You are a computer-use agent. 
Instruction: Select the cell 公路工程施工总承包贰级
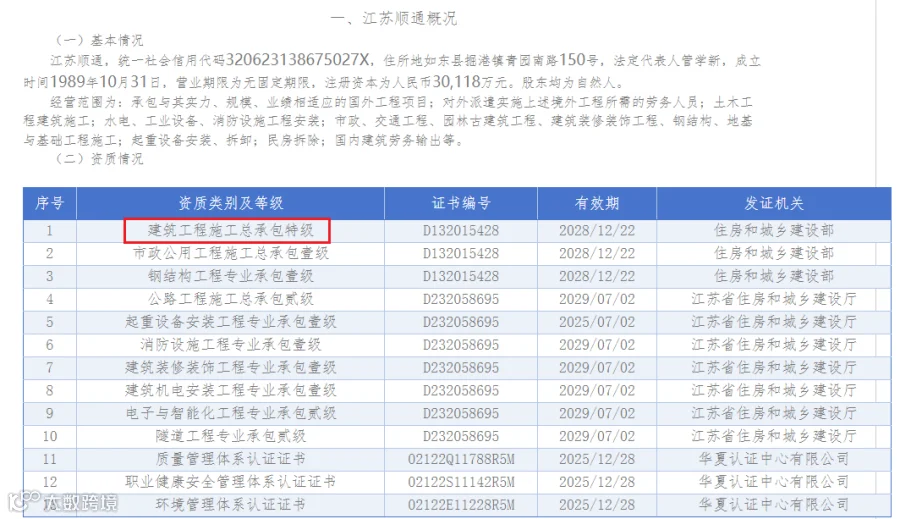tap(230, 299)
